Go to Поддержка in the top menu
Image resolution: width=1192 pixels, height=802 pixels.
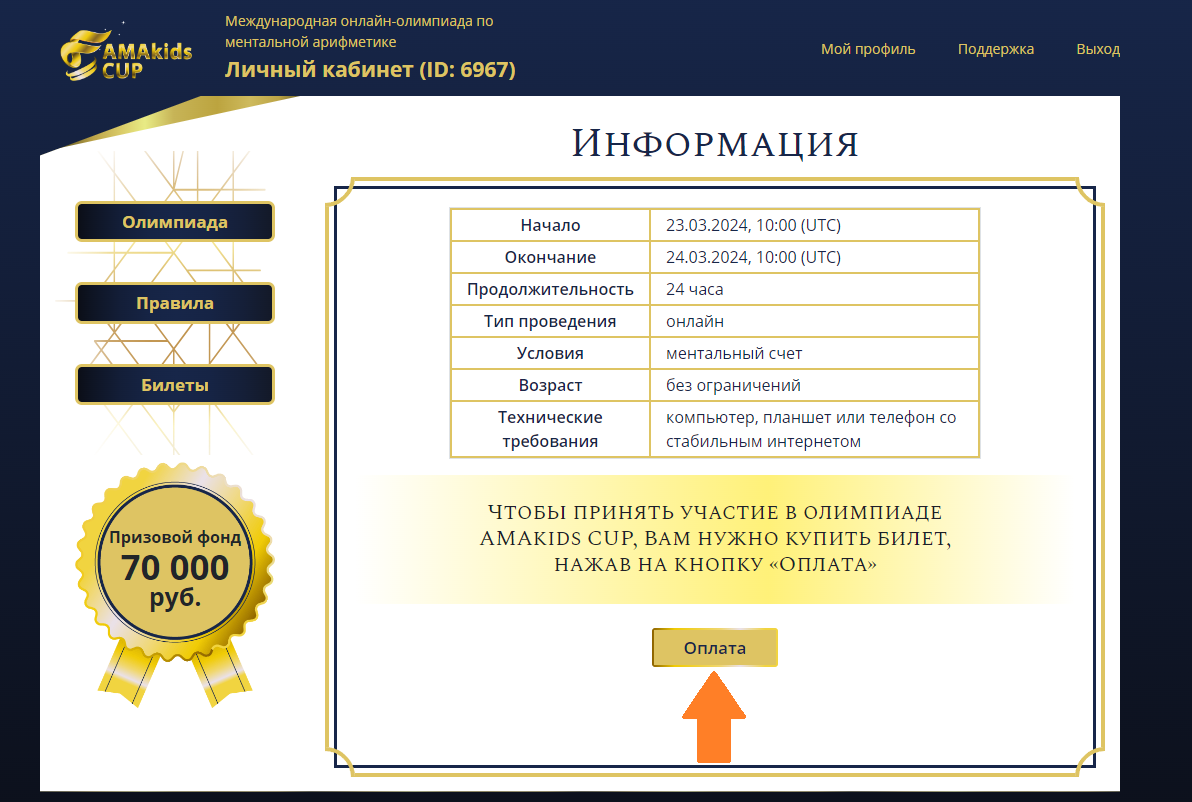(x=995, y=49)
